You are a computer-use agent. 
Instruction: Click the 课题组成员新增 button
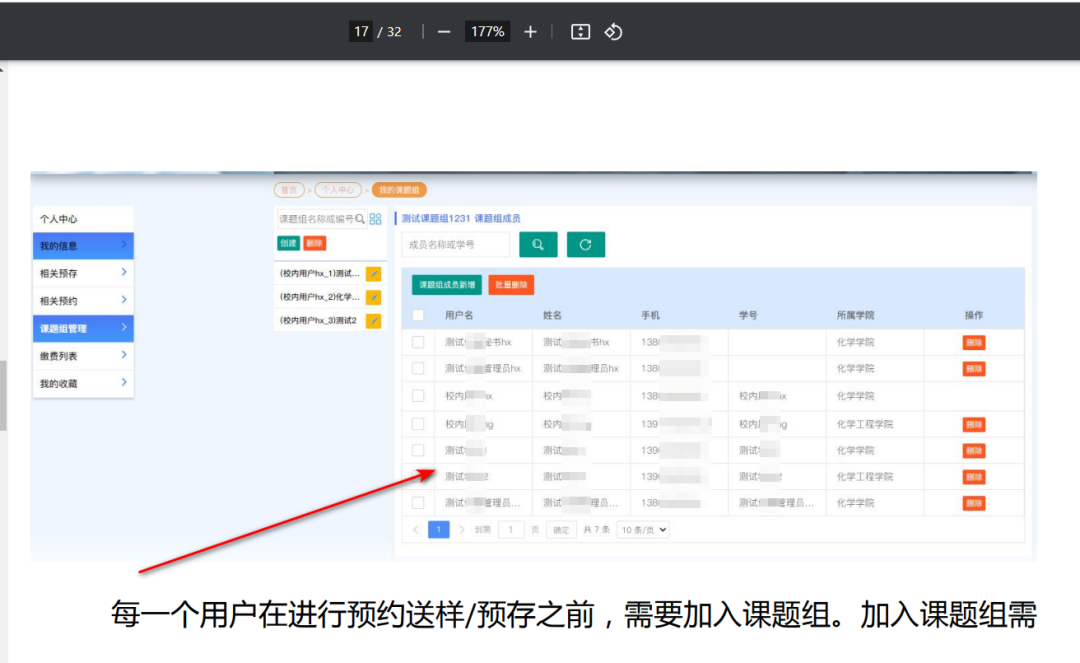pyautogui.click(x=447, y=285)
